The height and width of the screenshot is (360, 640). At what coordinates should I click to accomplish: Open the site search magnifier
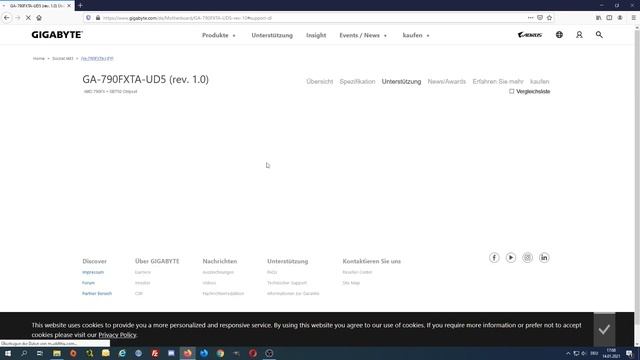tap(599, 35)
